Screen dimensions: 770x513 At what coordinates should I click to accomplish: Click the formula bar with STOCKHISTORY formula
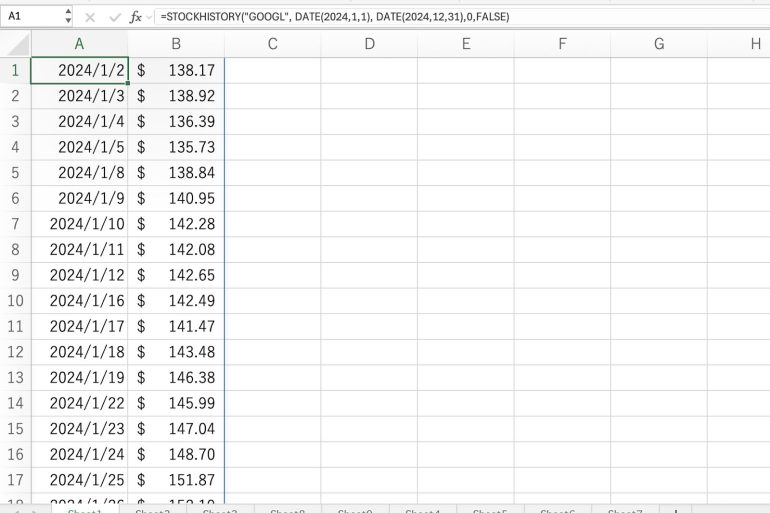click(462, 17)
